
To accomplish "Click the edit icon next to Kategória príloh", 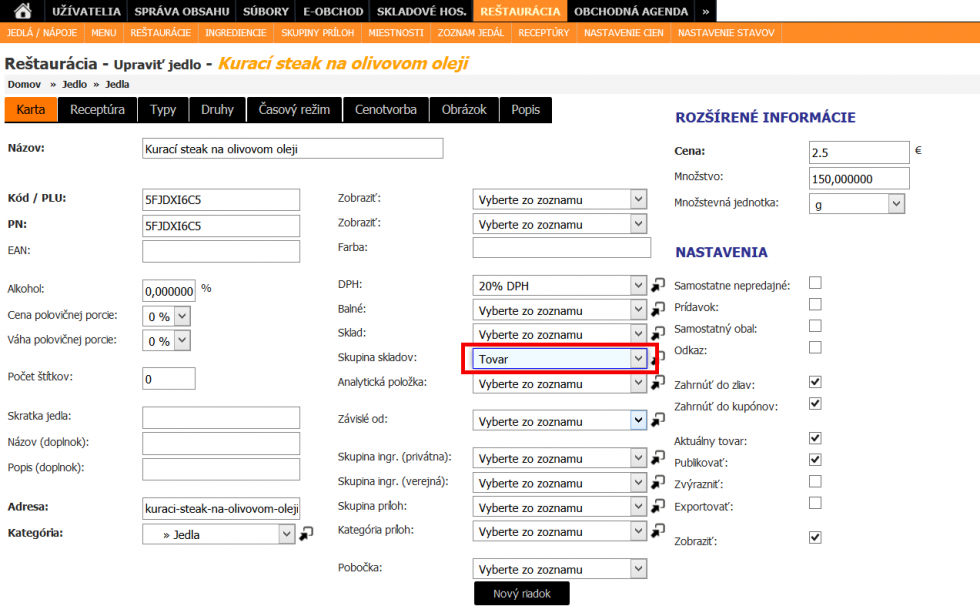I will pos(658,532).
